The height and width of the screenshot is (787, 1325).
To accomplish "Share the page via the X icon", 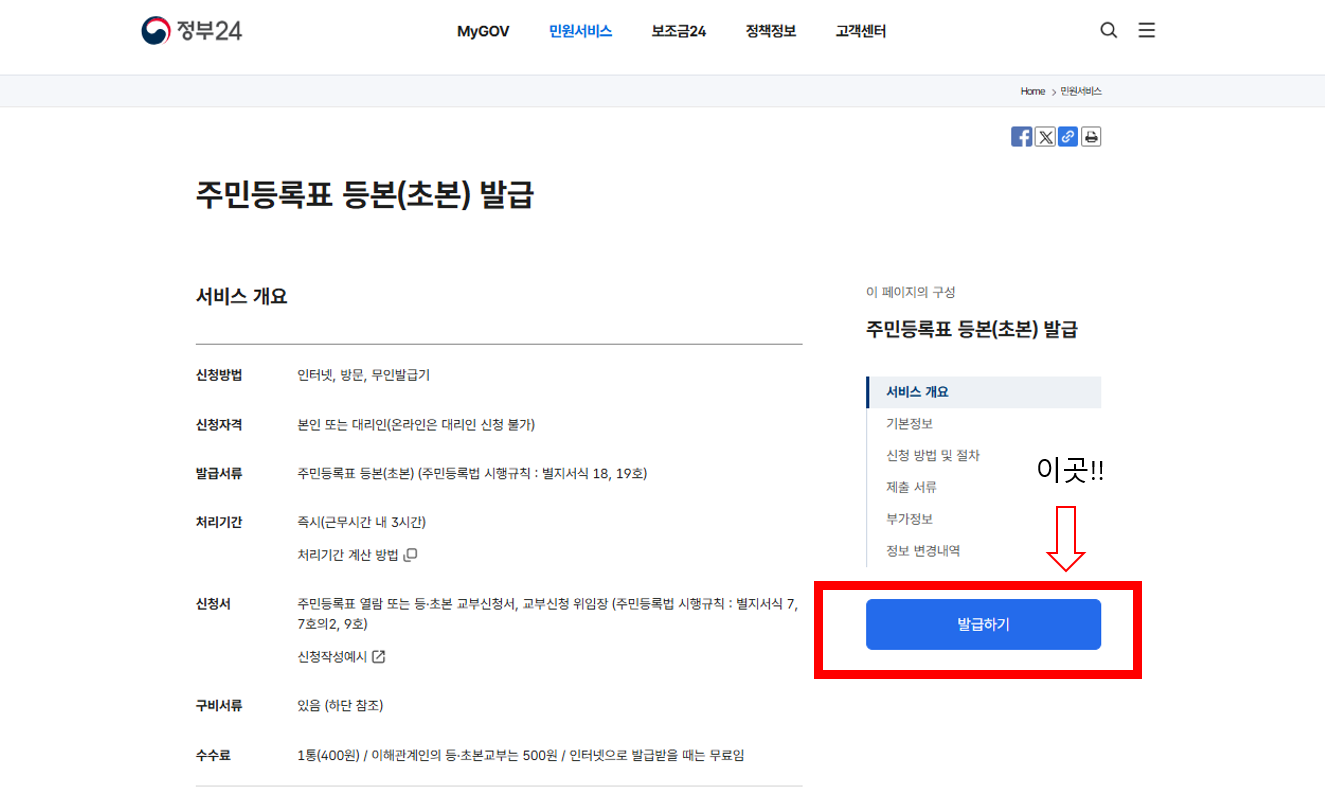I will 1044,136.
